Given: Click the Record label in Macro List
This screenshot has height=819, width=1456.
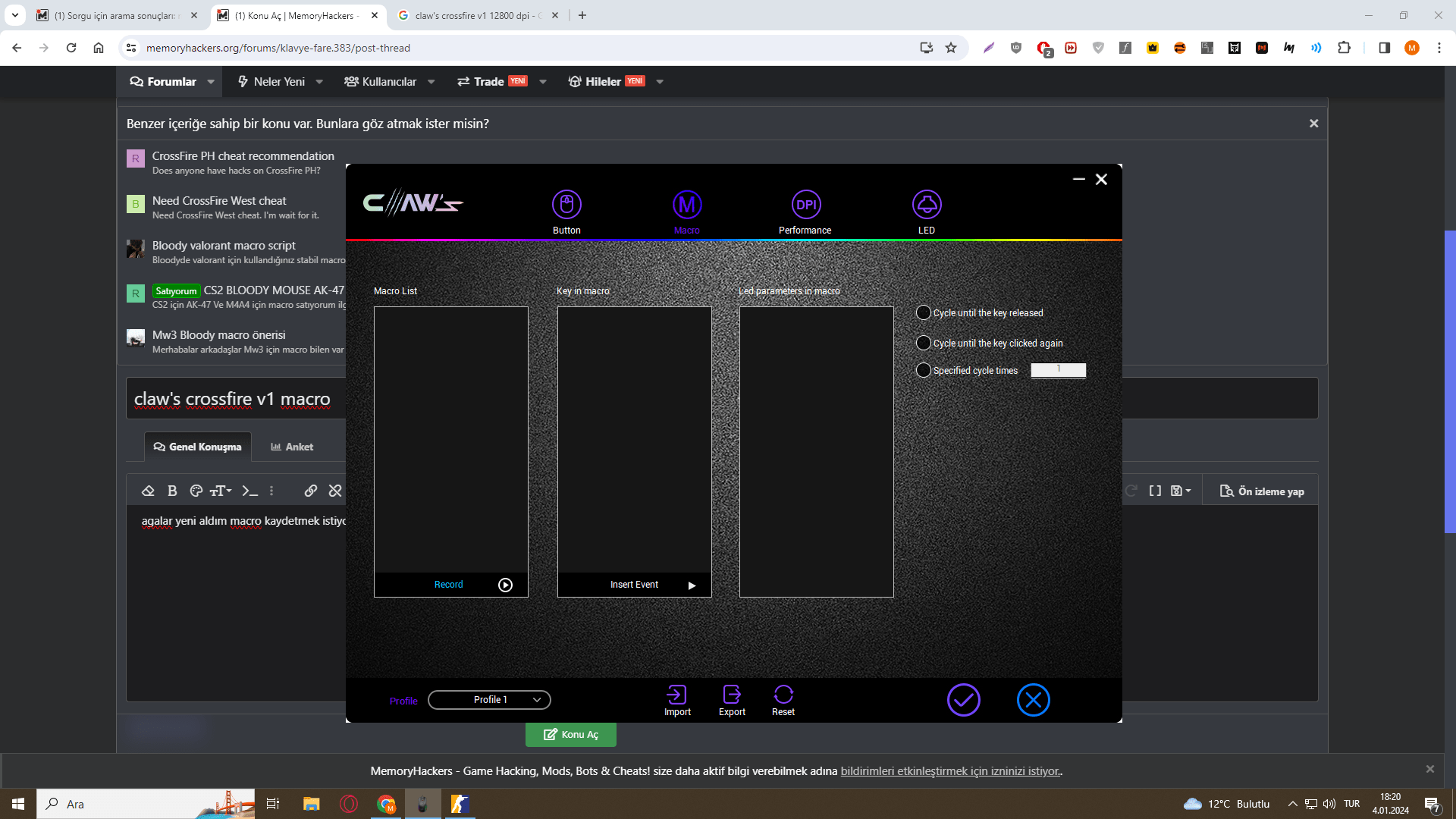Looking at the screenshot, I should tap(448, 585).
